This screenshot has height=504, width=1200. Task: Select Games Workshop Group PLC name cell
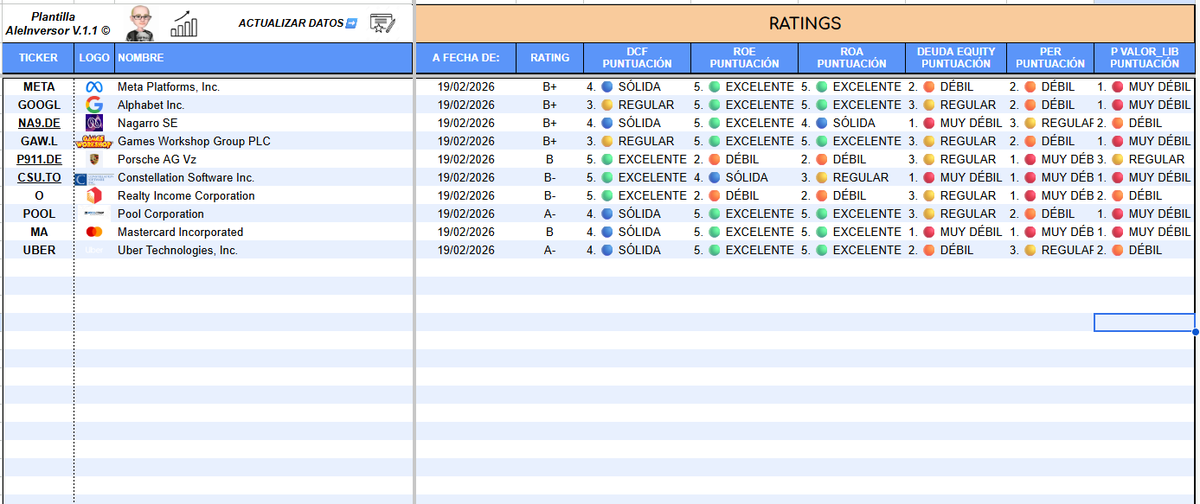click(263, 141)
